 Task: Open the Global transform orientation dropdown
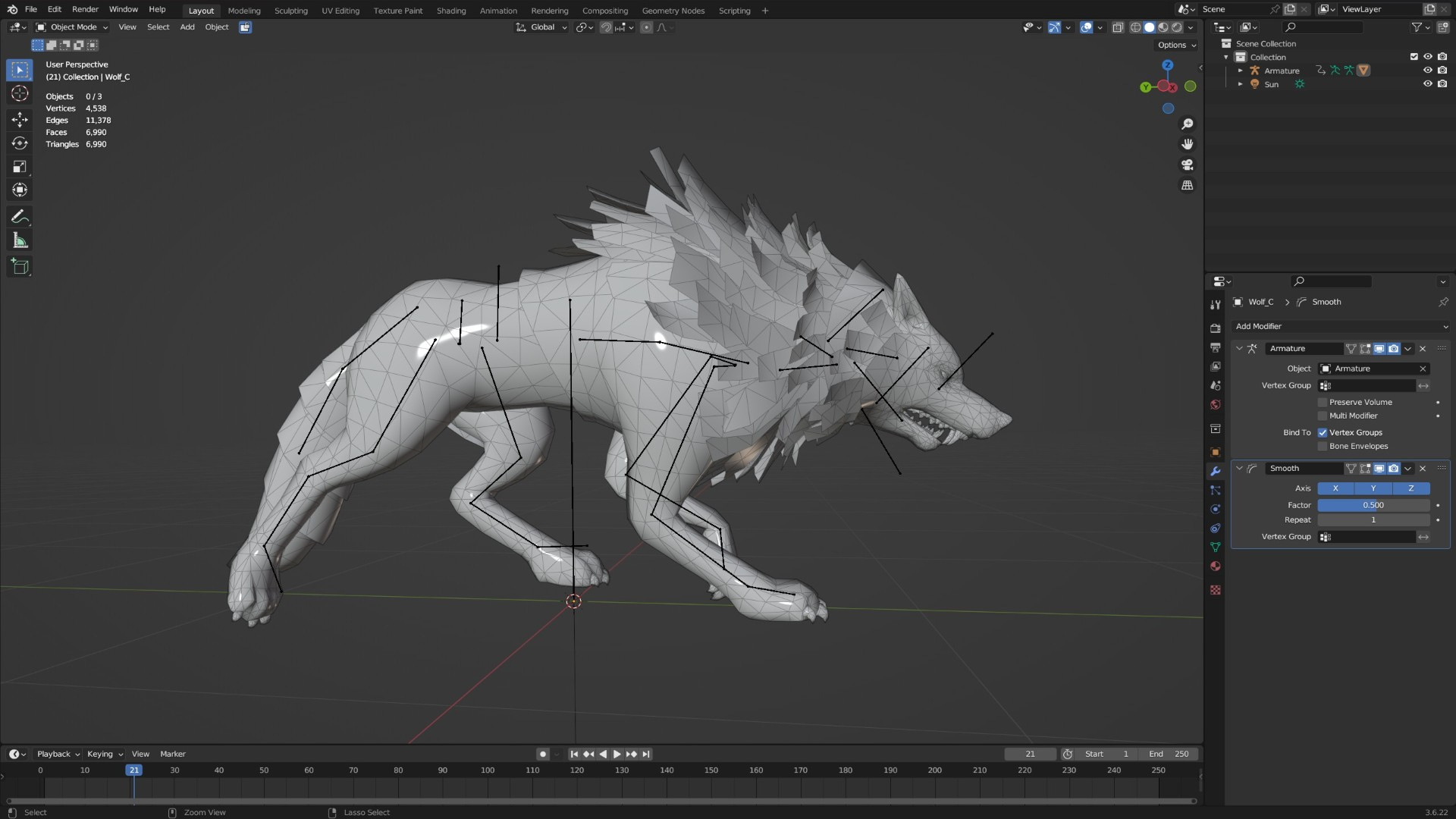tap(541, 27)
